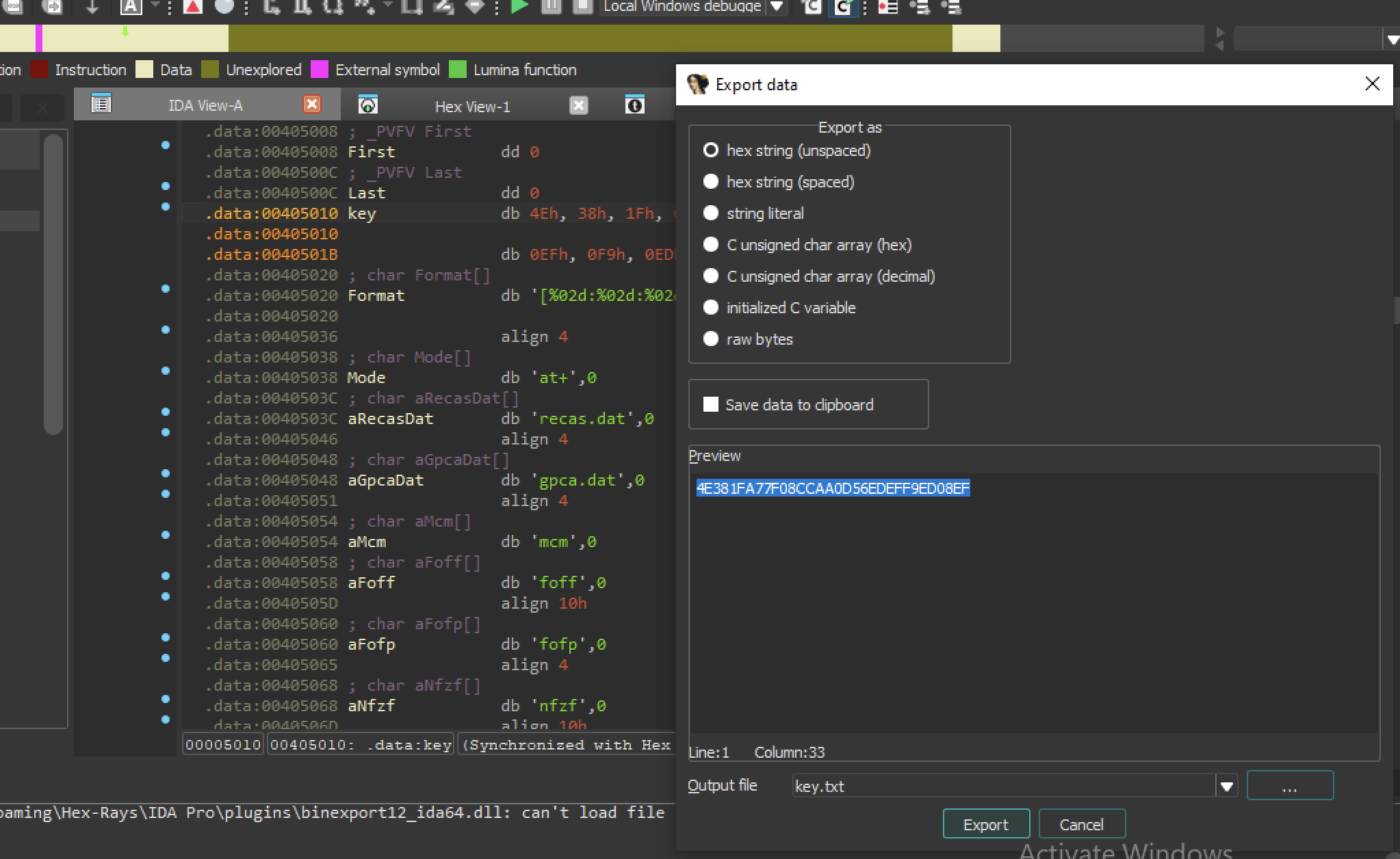The width and height of the screenshot is (1400, 859).
Task: Click the Export button
Action: point(986,824)
